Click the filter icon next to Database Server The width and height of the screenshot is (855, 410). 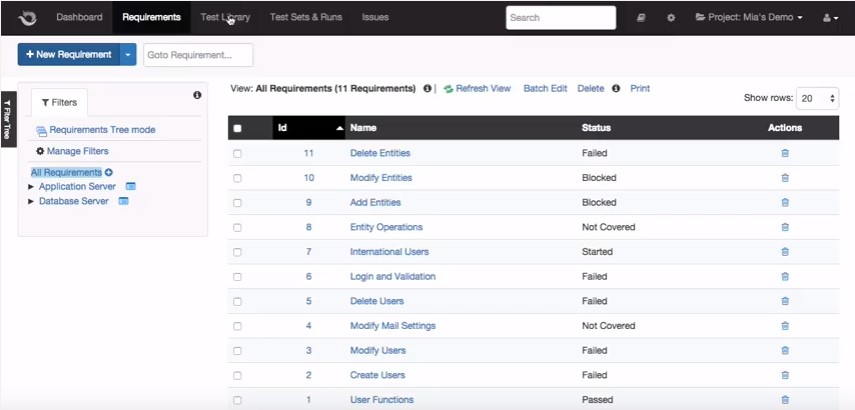[124, 201]
